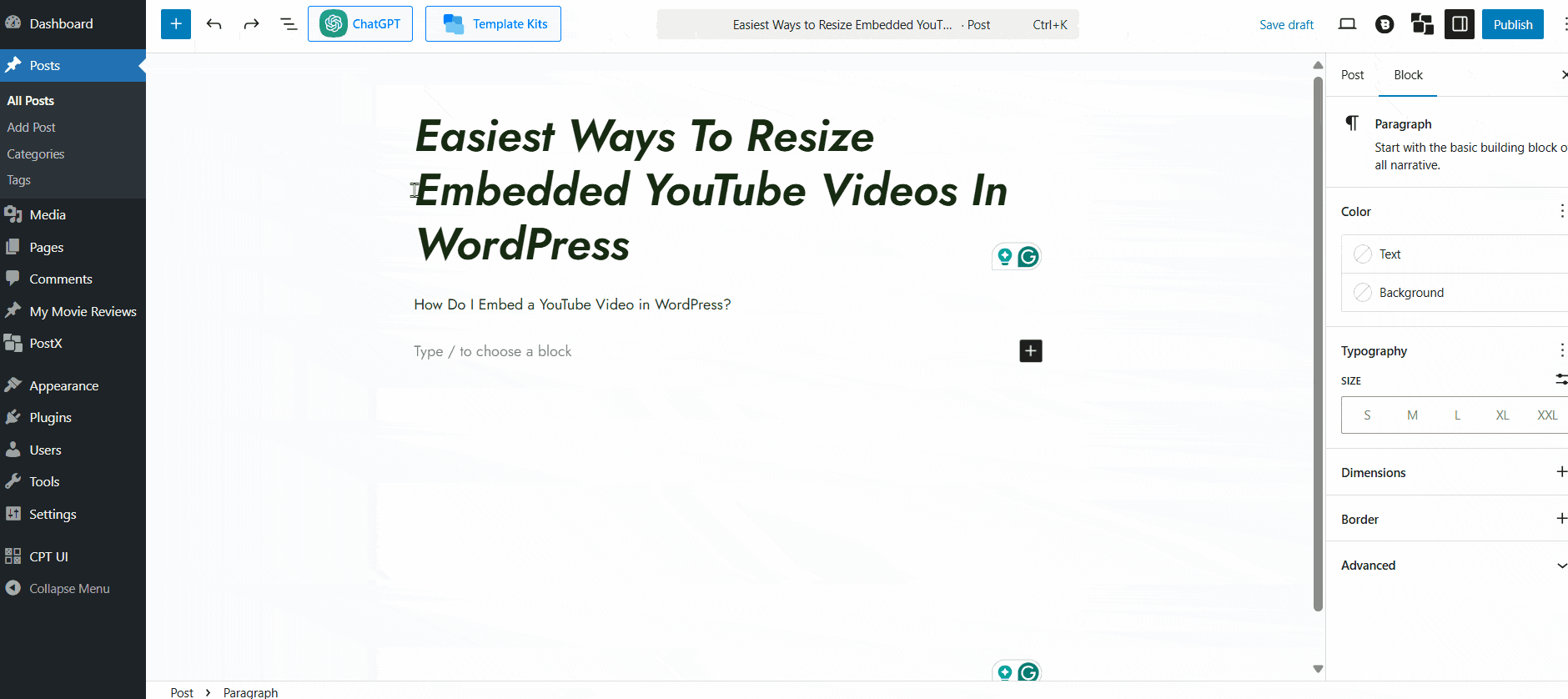Click the editor scrollbar up arrow

pos(1318,65)
